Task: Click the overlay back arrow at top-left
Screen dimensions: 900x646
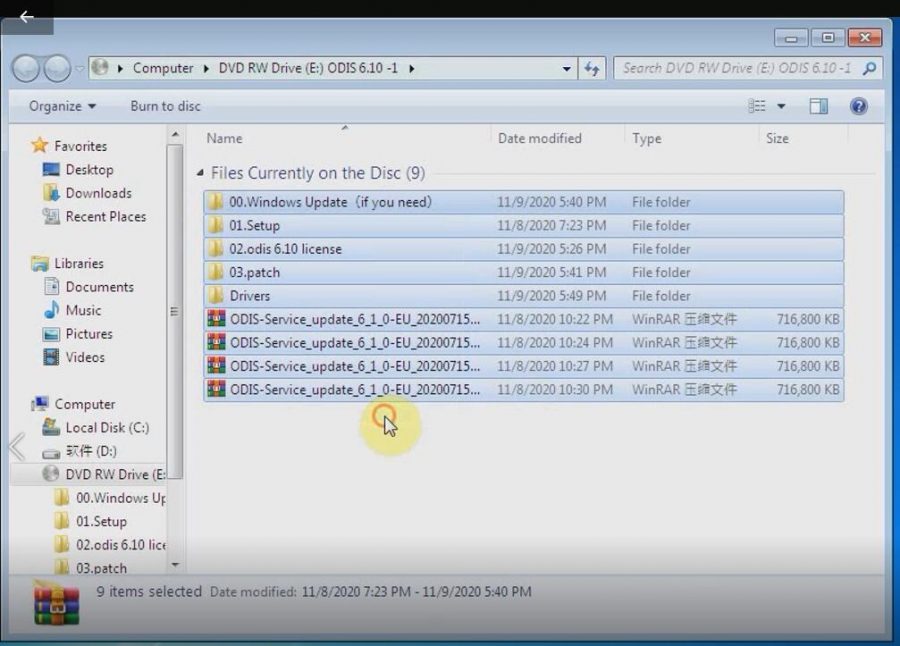Action: coord(26,17)
